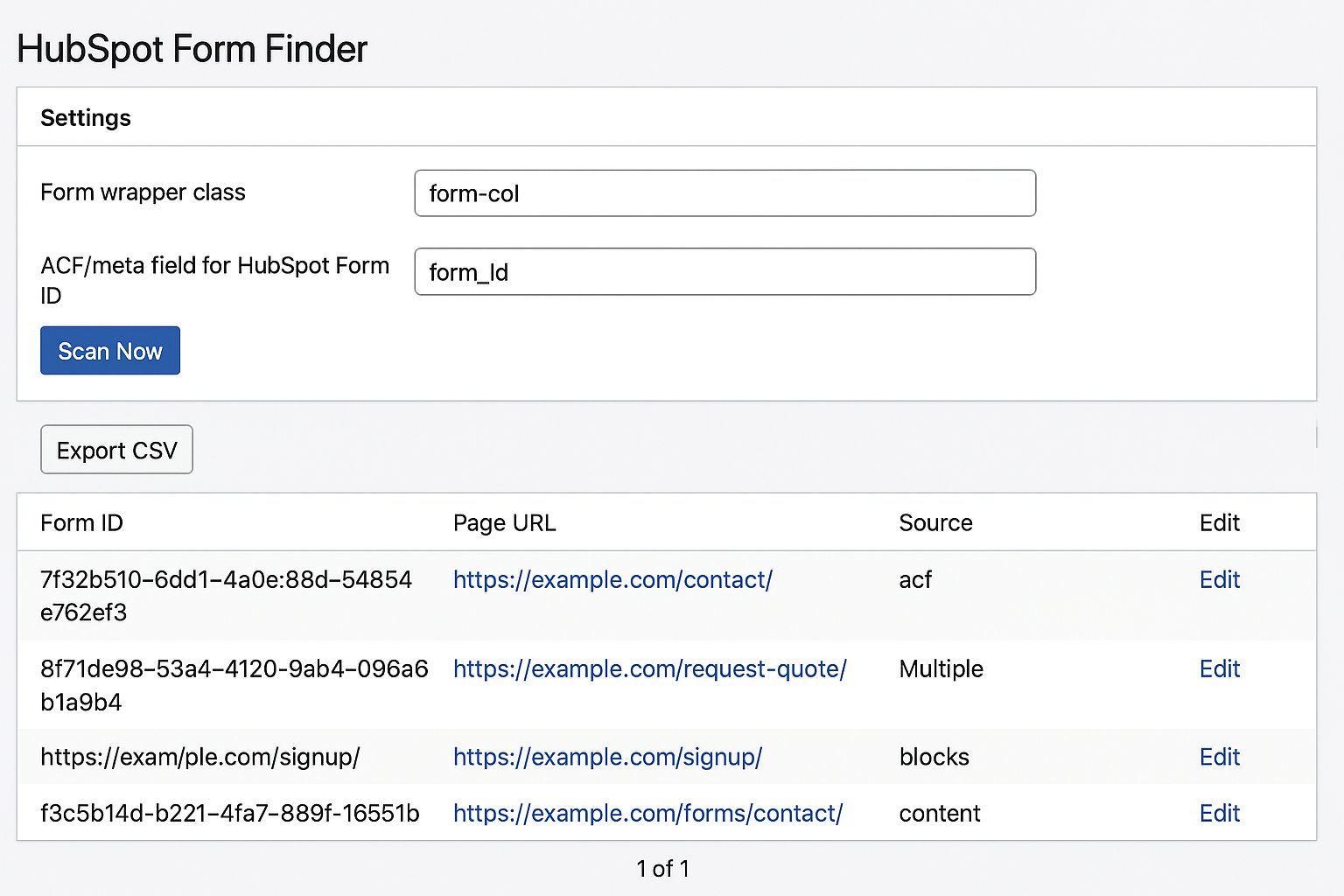Image resolution: width=1344 pixels, height=896 pixels.
Task: Edit the blocks source row
Action: coord(1220,758)
